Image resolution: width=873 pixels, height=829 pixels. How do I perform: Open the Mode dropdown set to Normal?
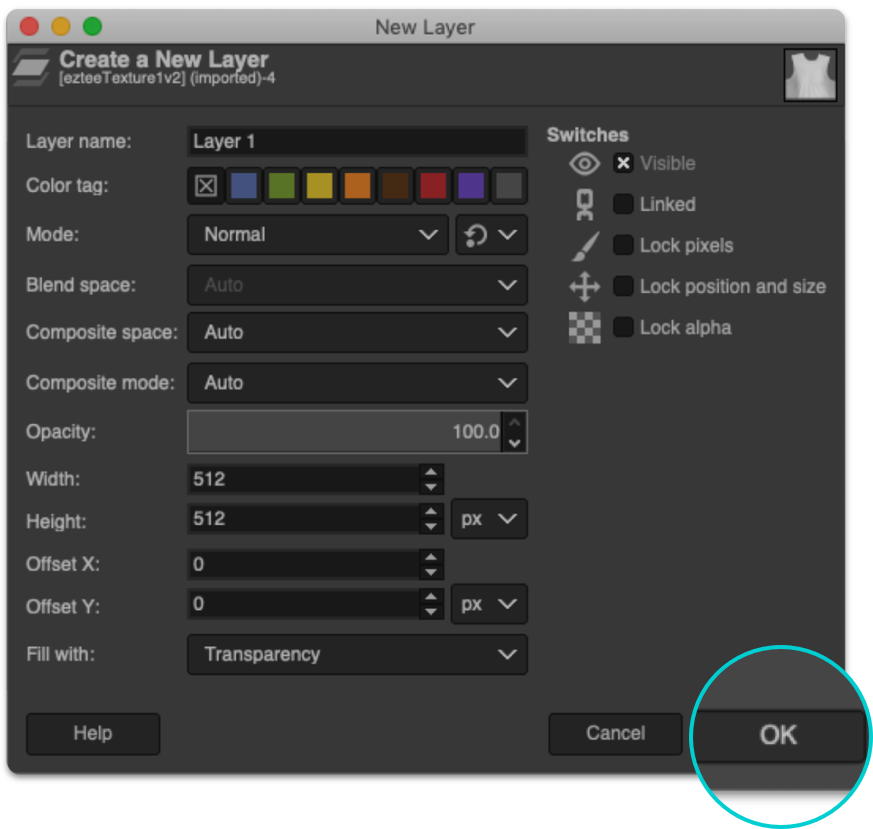coord(318,234)
